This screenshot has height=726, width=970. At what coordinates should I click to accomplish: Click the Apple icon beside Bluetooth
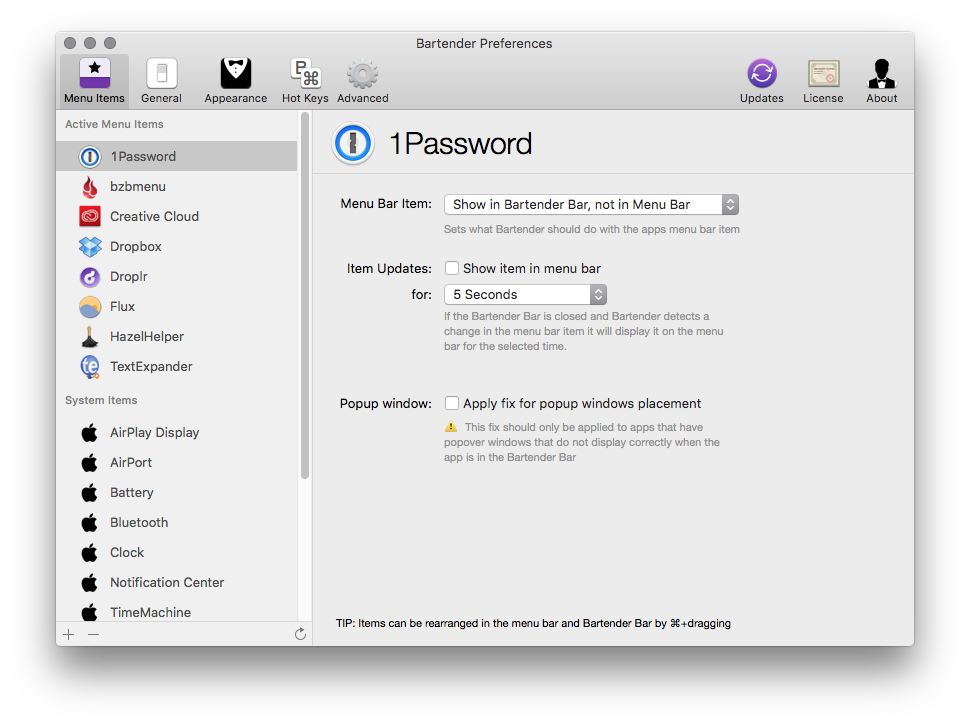point(90,523)
